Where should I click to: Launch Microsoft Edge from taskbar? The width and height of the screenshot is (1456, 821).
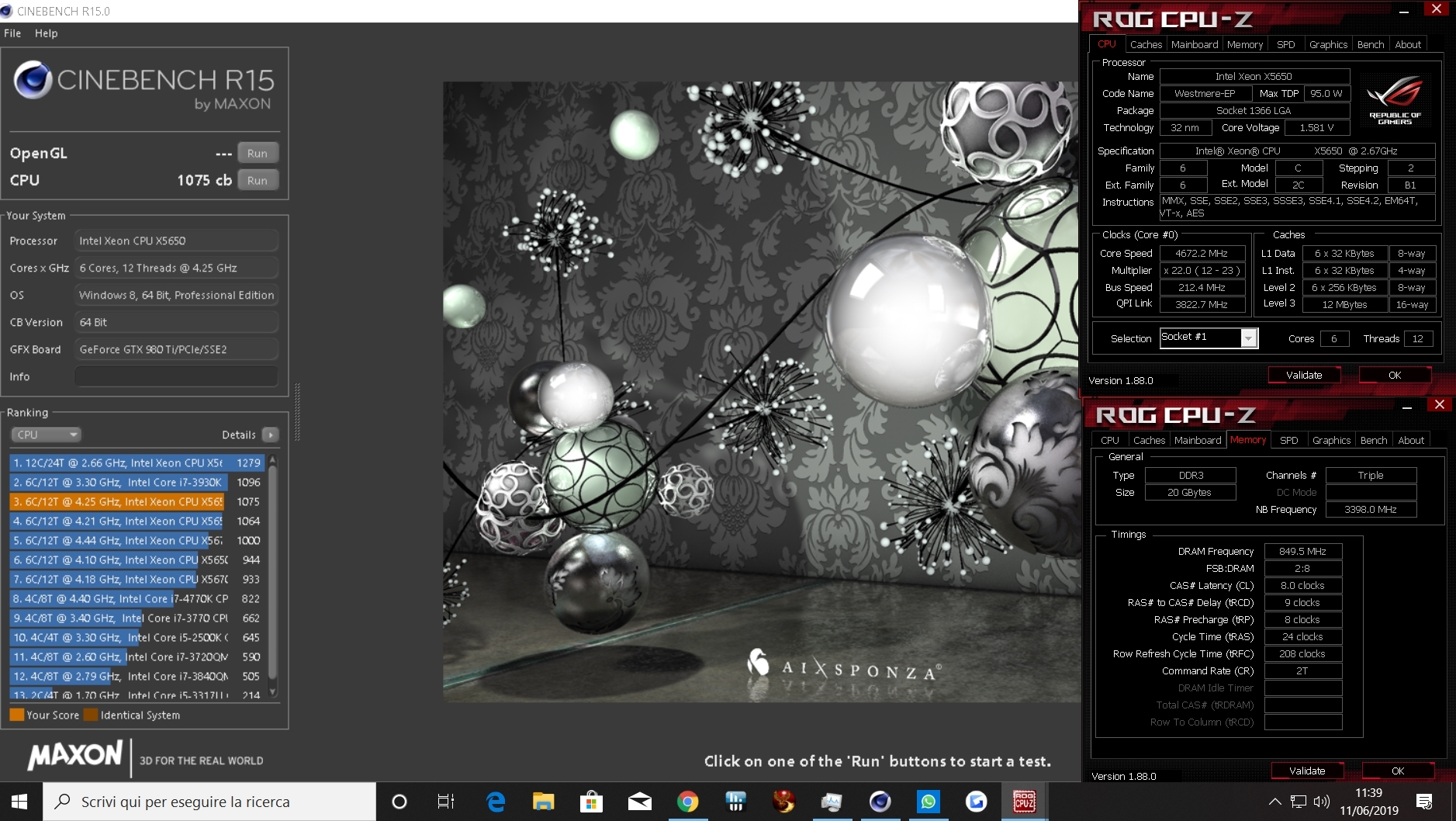point(495,802)
